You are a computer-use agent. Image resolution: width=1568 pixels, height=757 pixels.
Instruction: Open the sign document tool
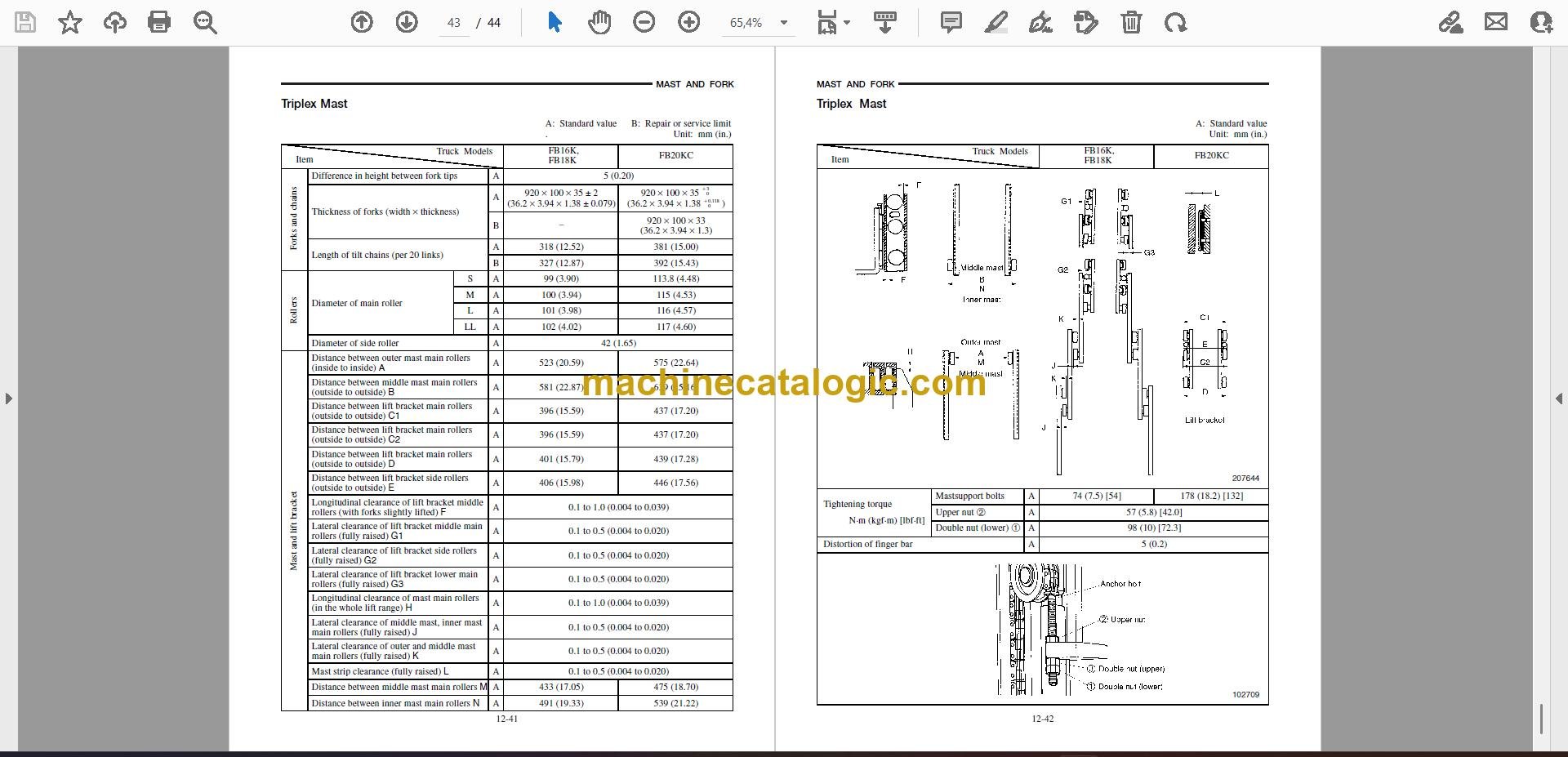pos(1041,23)
